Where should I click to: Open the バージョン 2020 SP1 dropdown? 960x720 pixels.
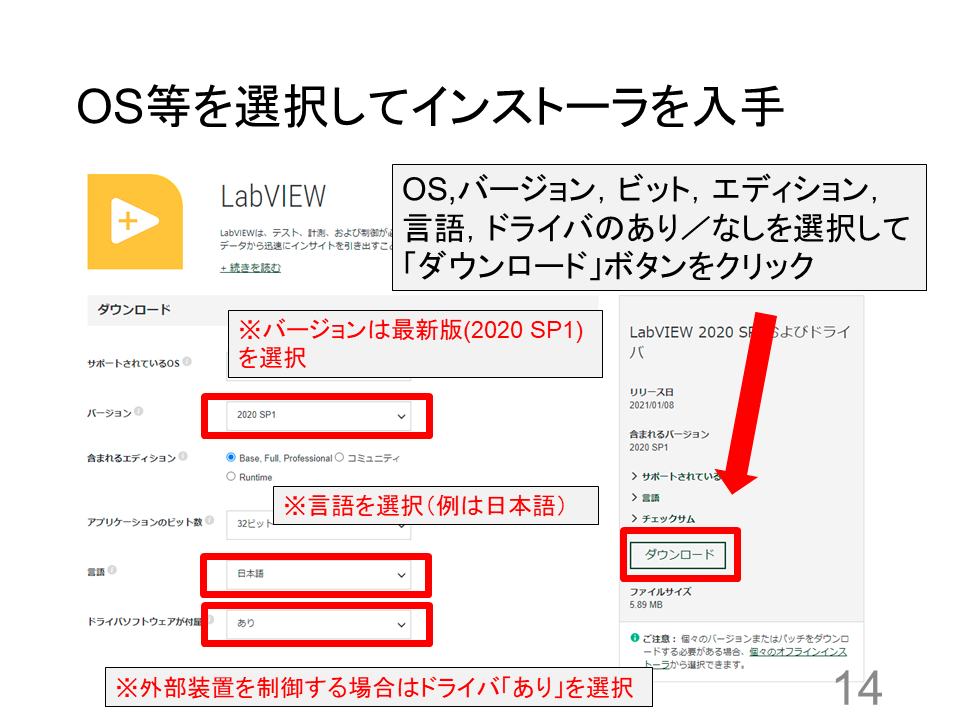click(318, 416)
